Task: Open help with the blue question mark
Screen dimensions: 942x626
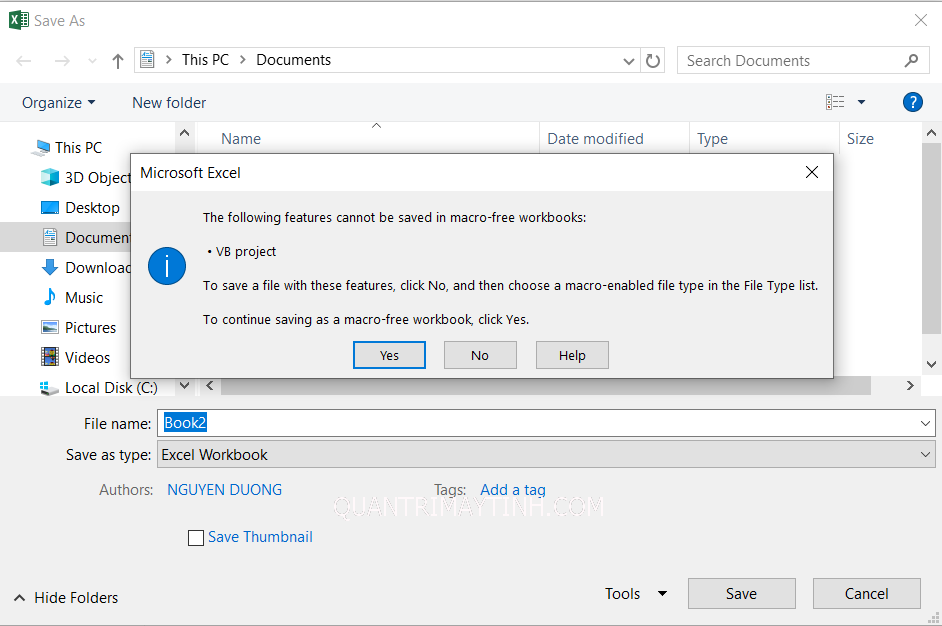Action: click(x=913, y=102)
